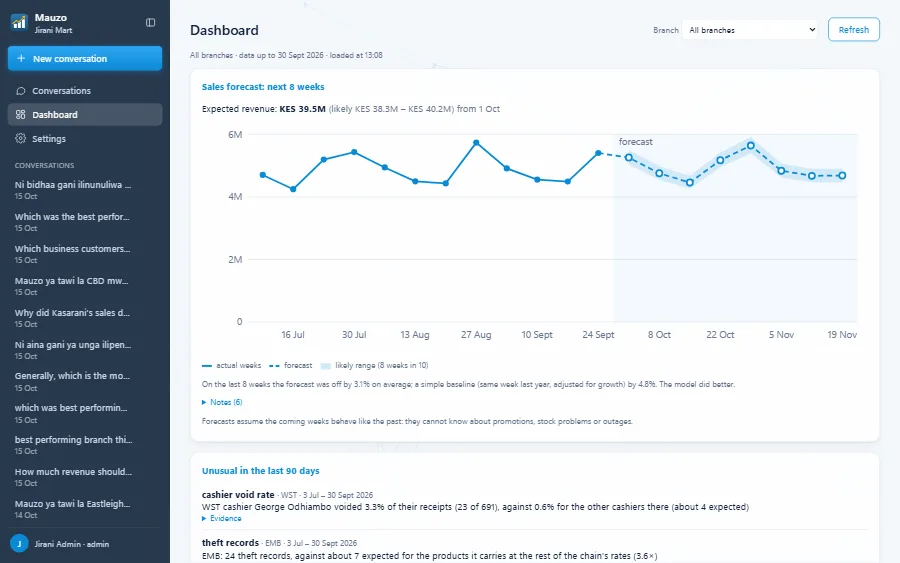Click the Jirani Admin · admin account label
Screen dimensions: 900x563
pyautogui.click(x=72, y=544)
